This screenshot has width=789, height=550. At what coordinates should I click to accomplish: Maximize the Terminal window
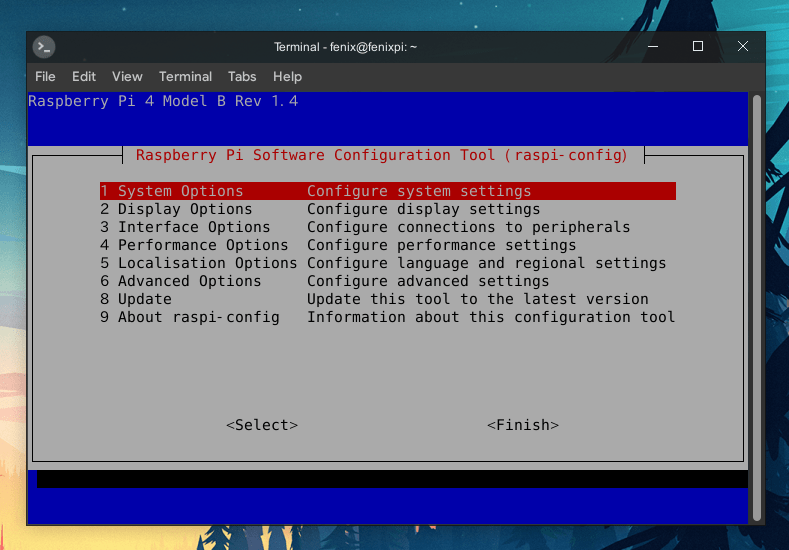pyautogui.click(x=697, y=47)
